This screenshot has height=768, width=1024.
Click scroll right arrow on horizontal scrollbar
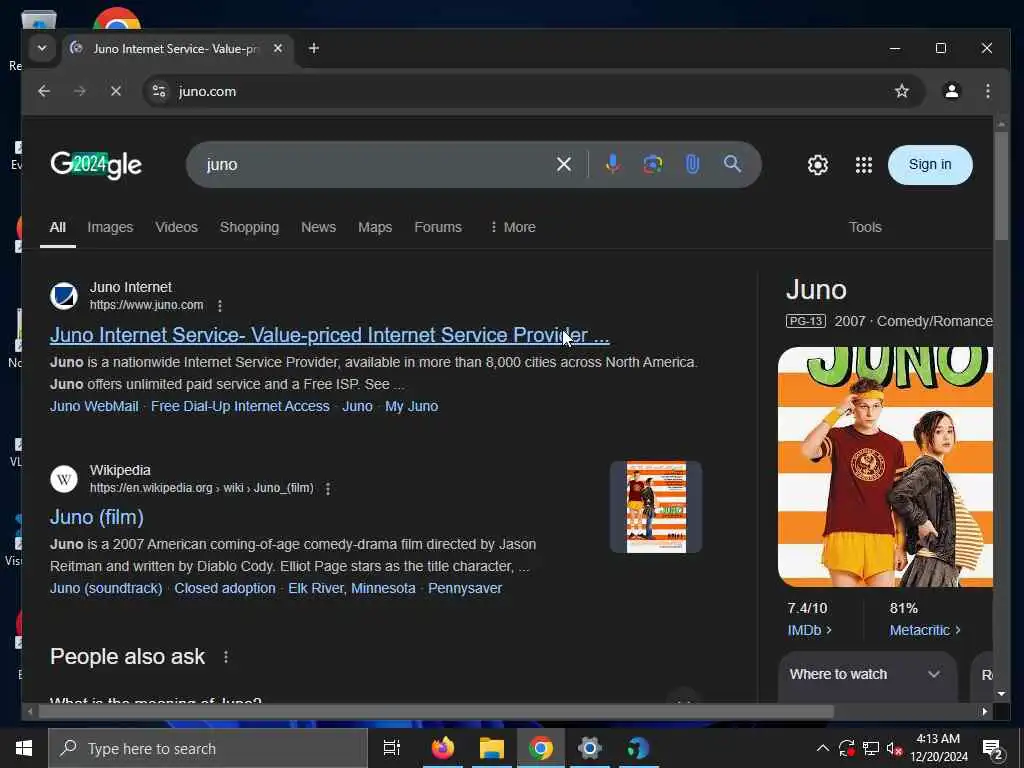[985, 711]
